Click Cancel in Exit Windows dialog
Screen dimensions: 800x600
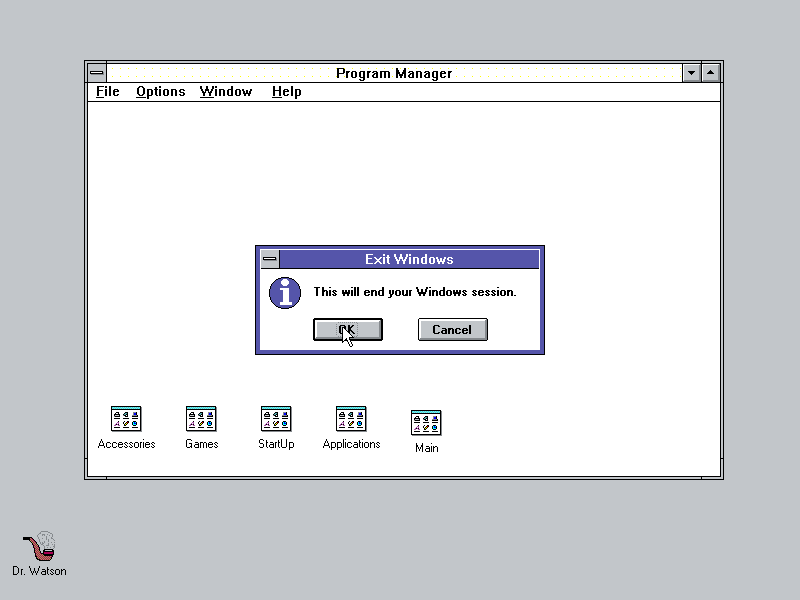453,330
